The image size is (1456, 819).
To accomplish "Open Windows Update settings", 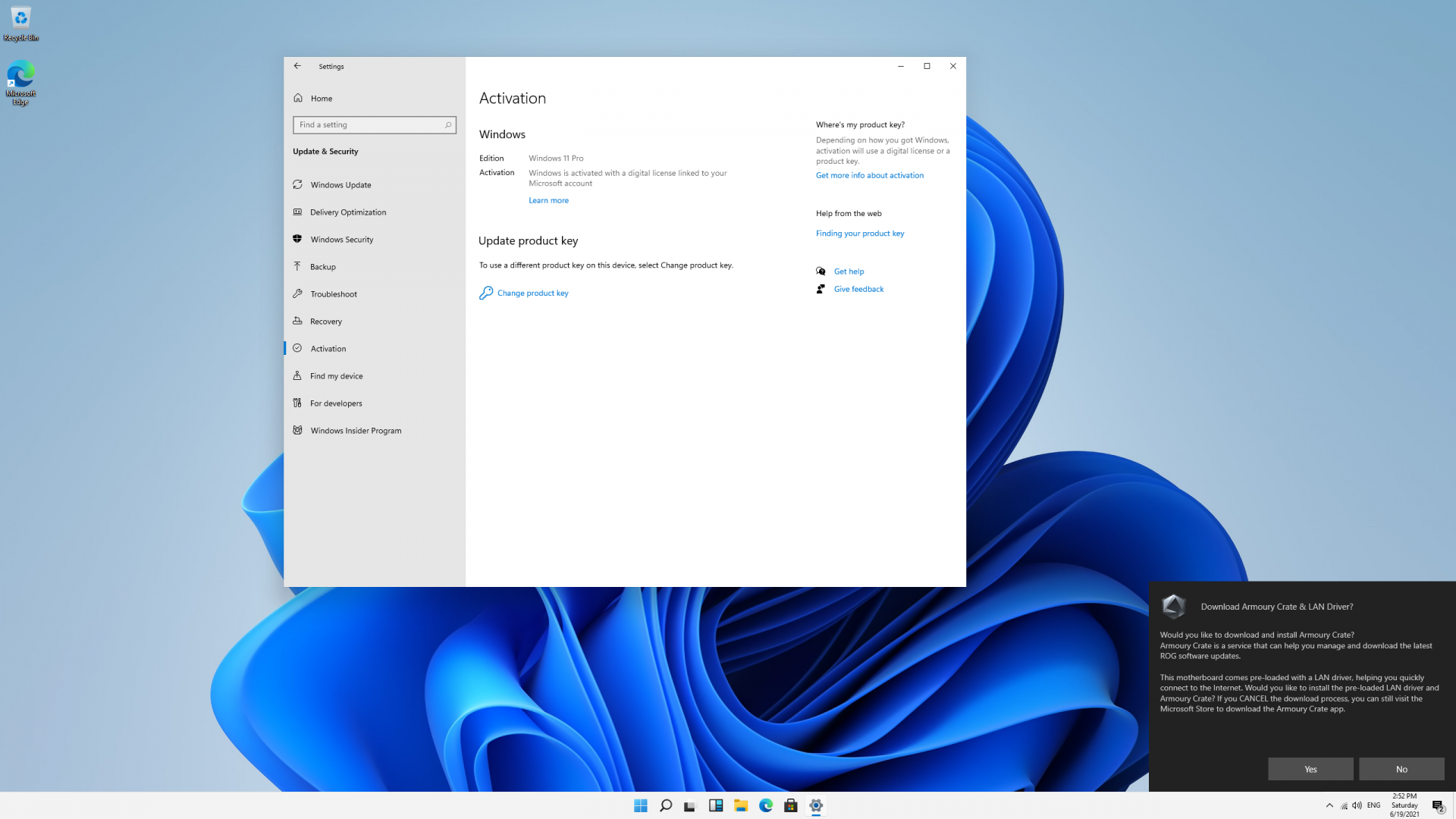I will (x=340, y=185).
